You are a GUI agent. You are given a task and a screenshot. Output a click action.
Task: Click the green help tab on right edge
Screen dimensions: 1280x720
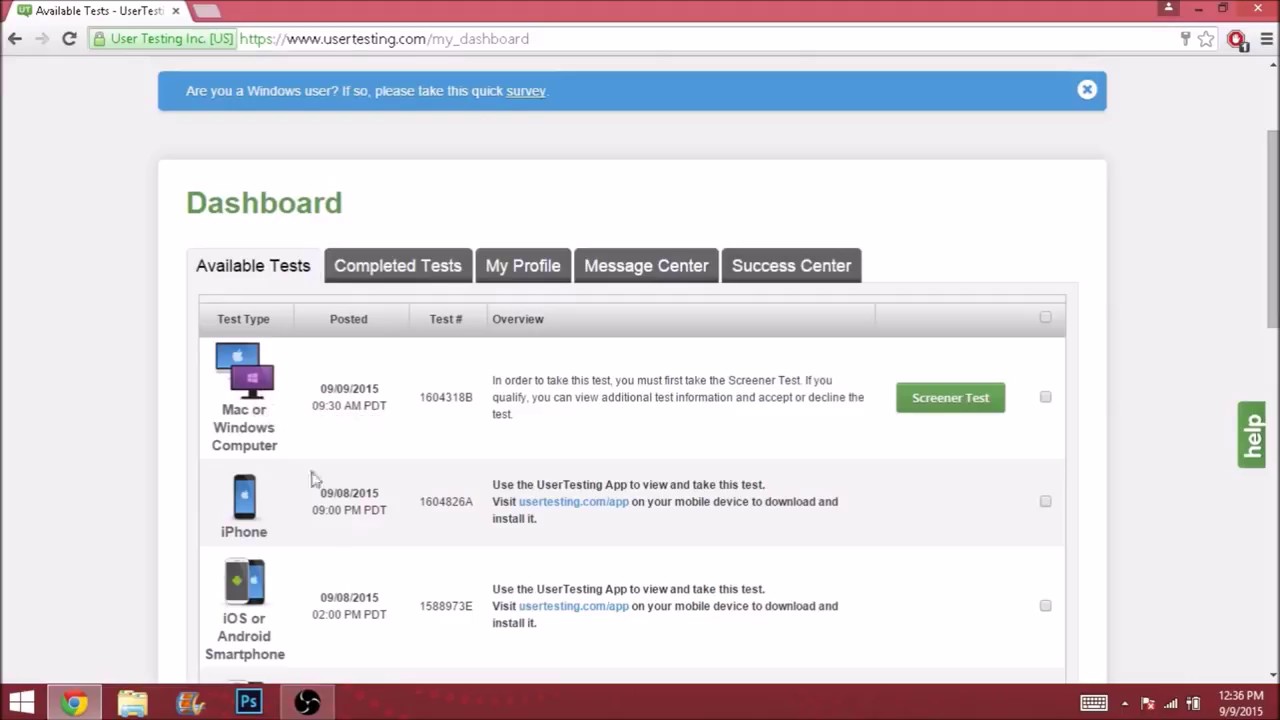click(1252, 435)
